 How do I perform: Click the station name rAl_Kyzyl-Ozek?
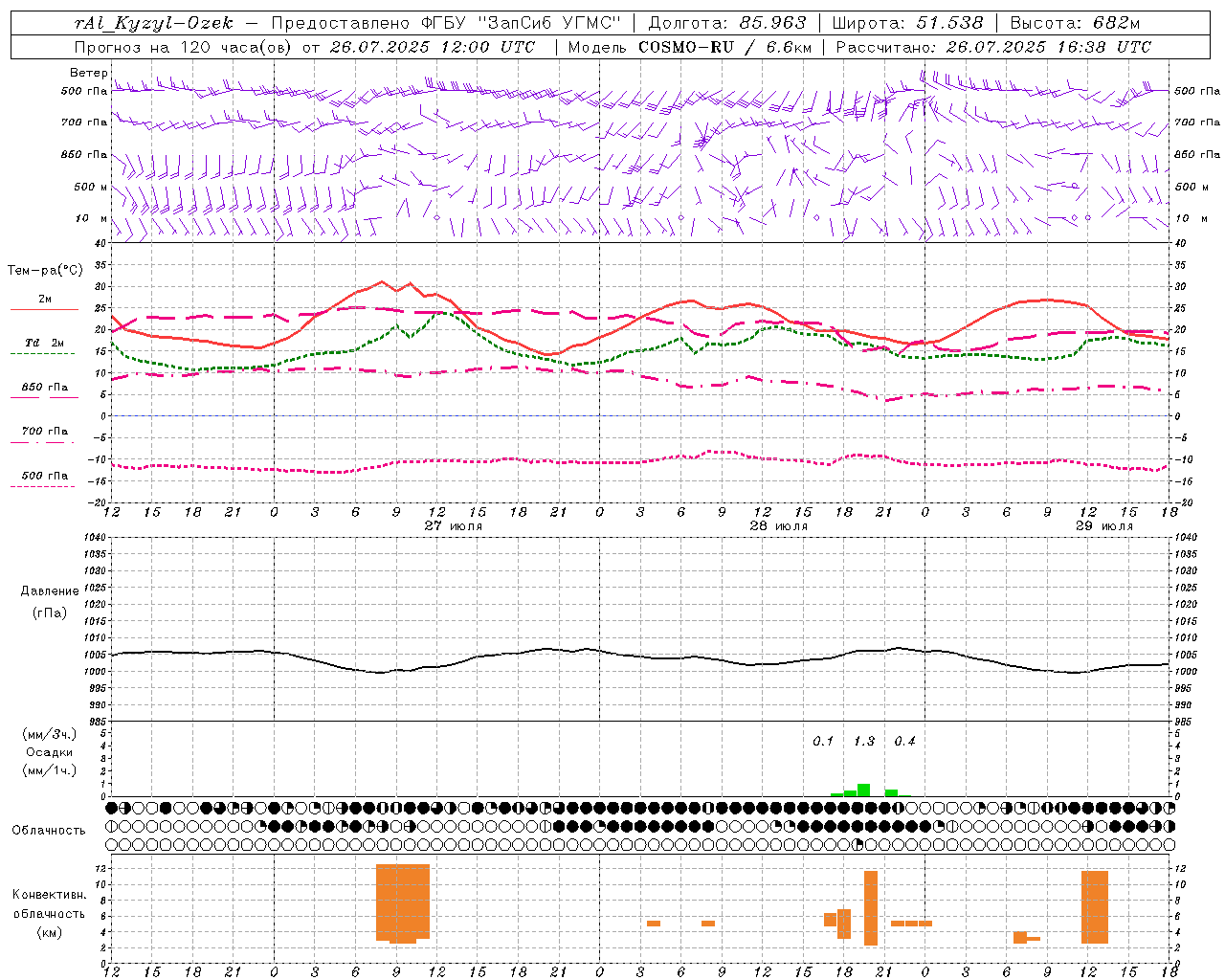coord(153,23)
